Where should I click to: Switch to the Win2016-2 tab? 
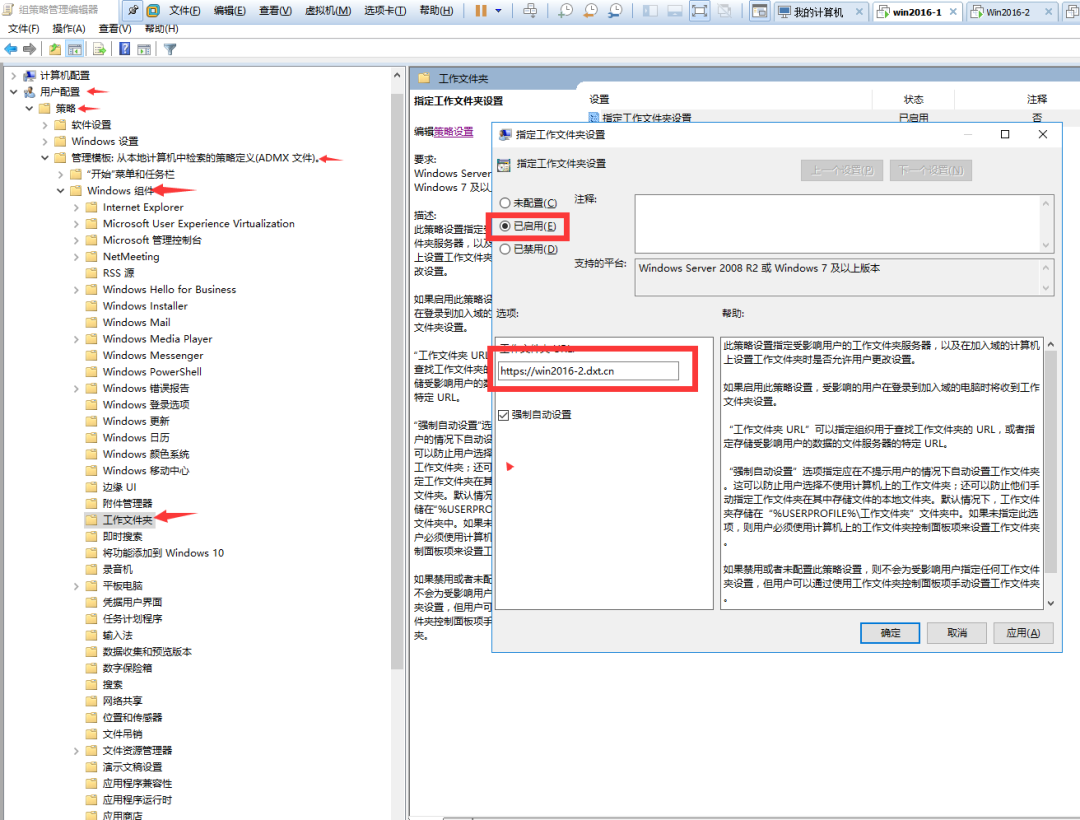[1008, 12]
